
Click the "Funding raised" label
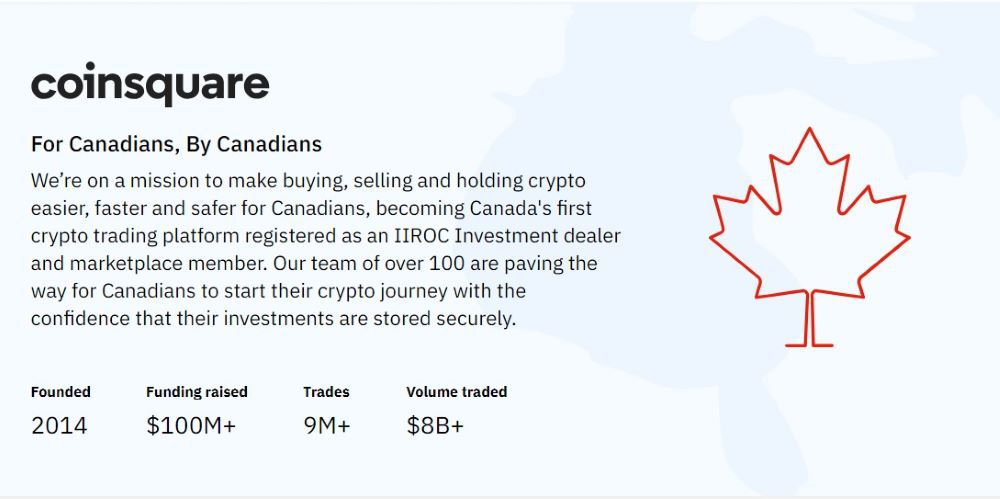tap(197, 392)
